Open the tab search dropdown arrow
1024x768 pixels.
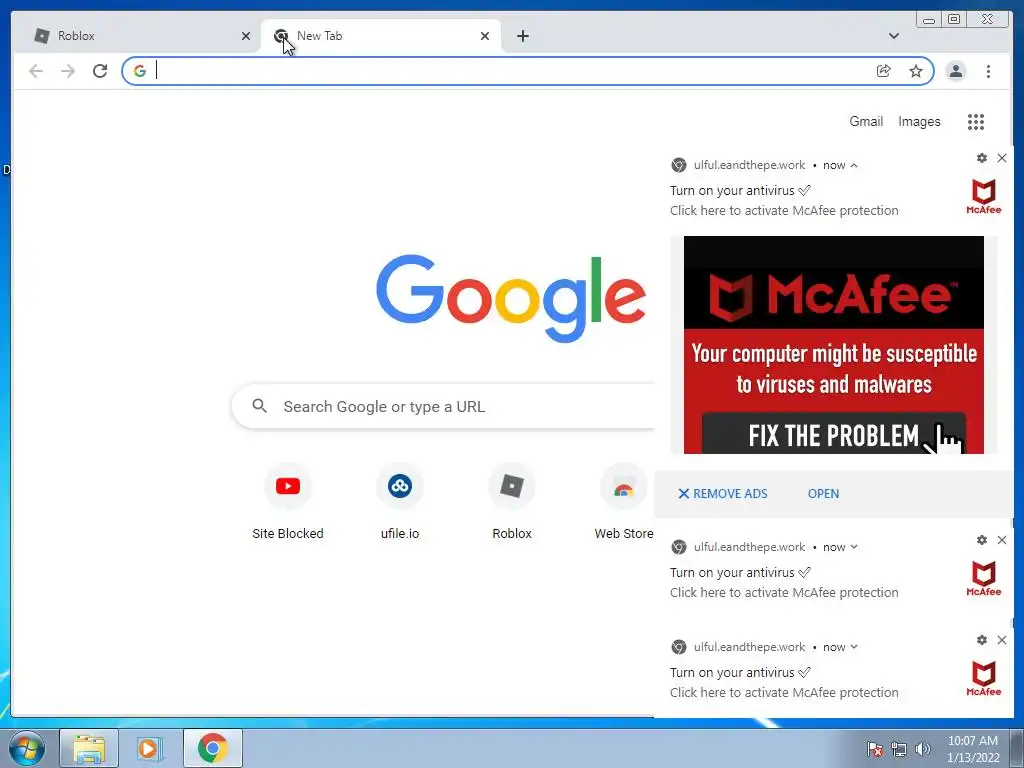coord(893,36)
